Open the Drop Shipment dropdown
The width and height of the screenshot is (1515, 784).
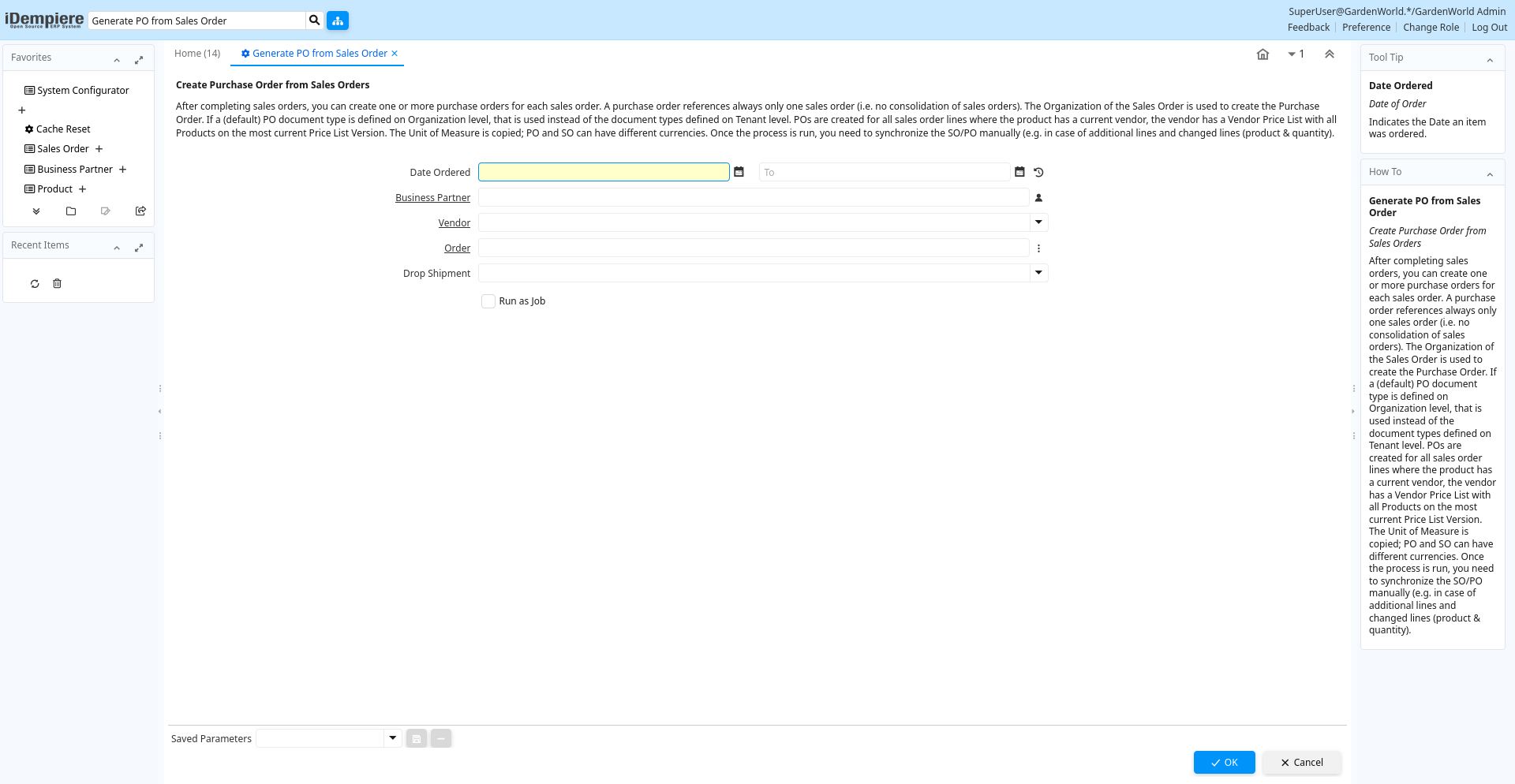pyautogui.click(x=1038, y=273)
